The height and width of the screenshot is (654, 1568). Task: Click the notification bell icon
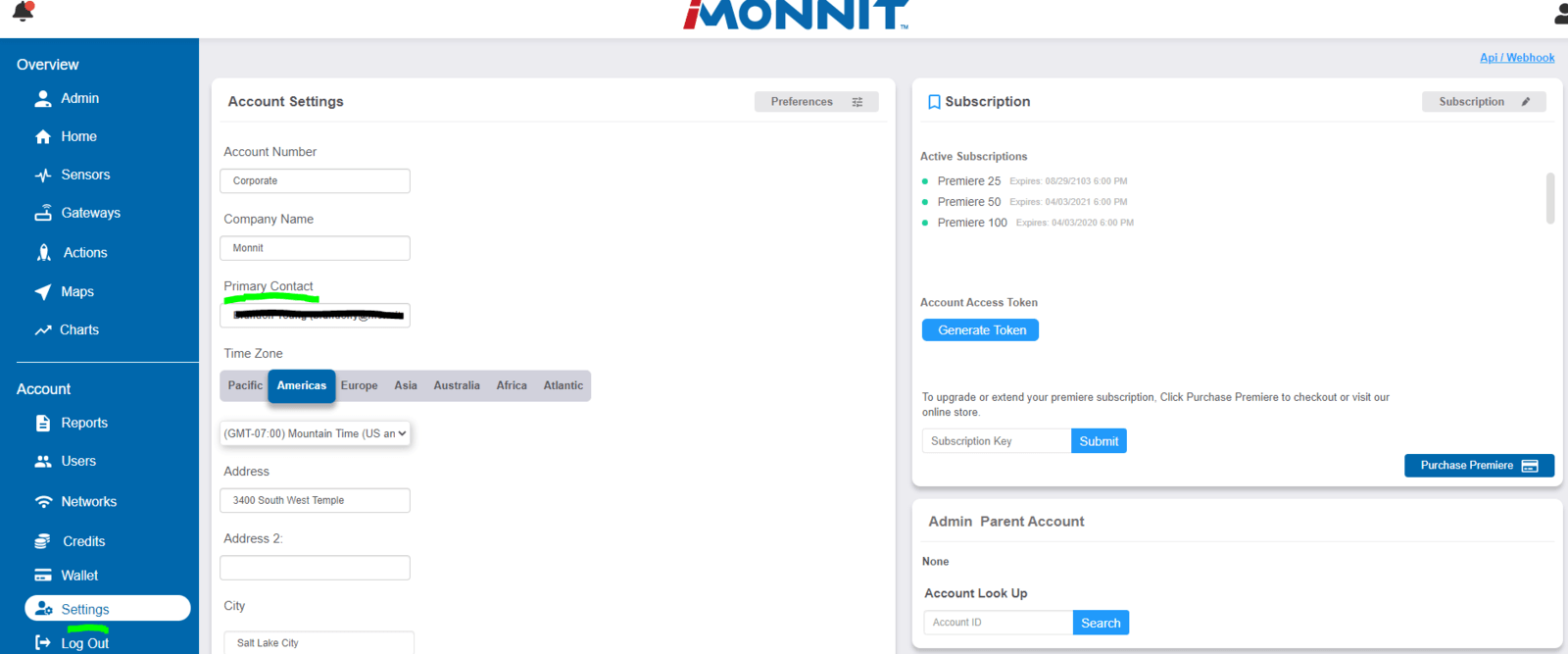point(23,12)
